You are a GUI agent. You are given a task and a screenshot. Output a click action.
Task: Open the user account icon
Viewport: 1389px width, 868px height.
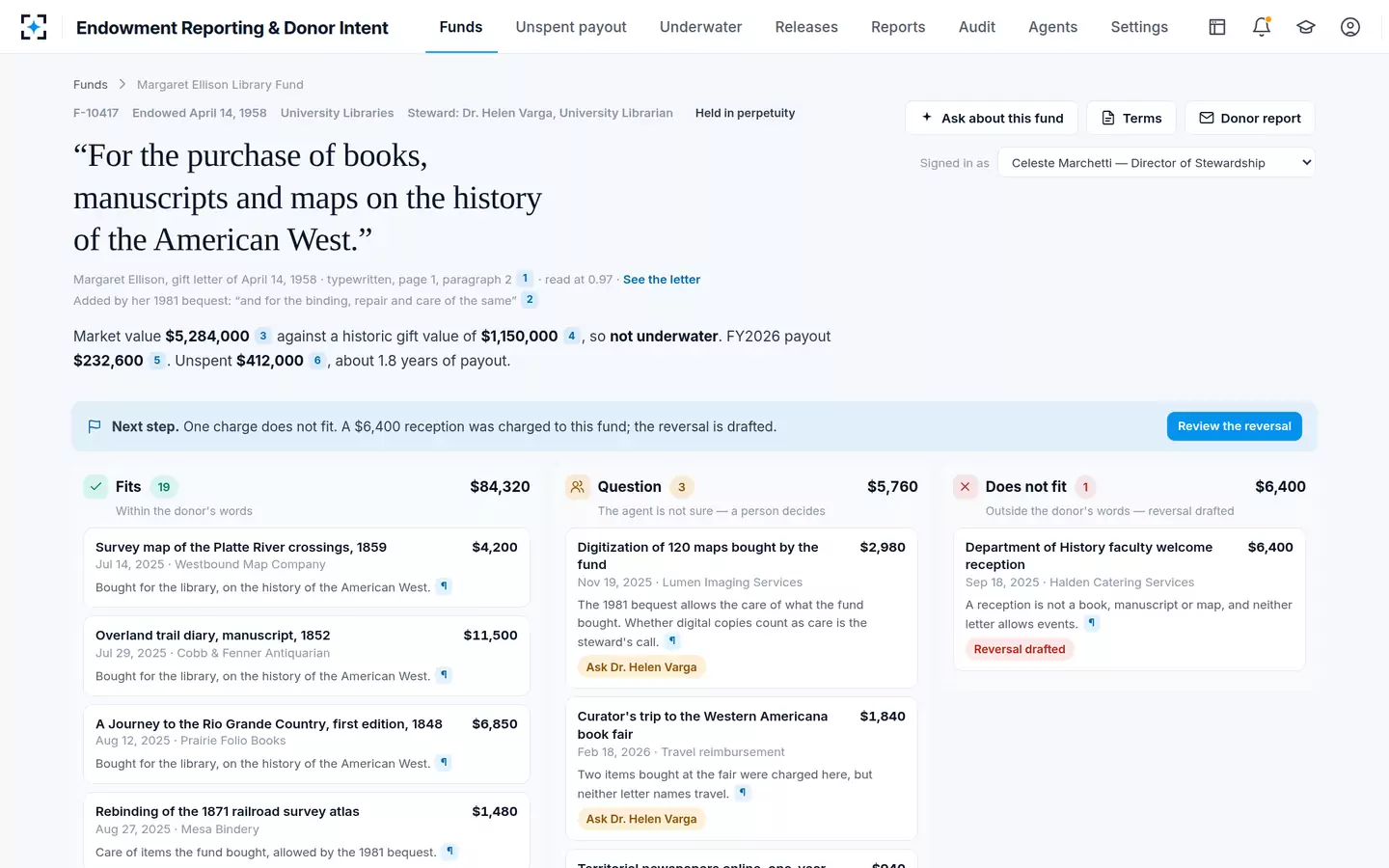1350,27
